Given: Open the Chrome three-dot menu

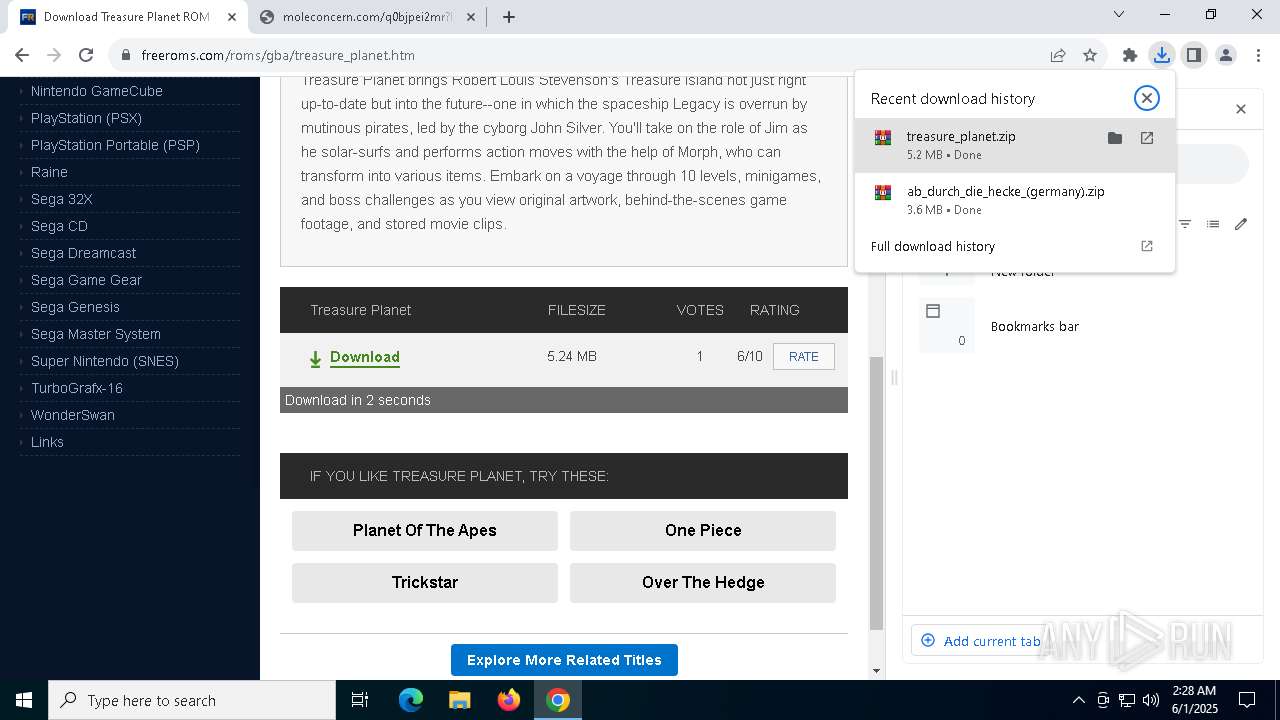Looking at the screenshot, I should (1258, 55).
